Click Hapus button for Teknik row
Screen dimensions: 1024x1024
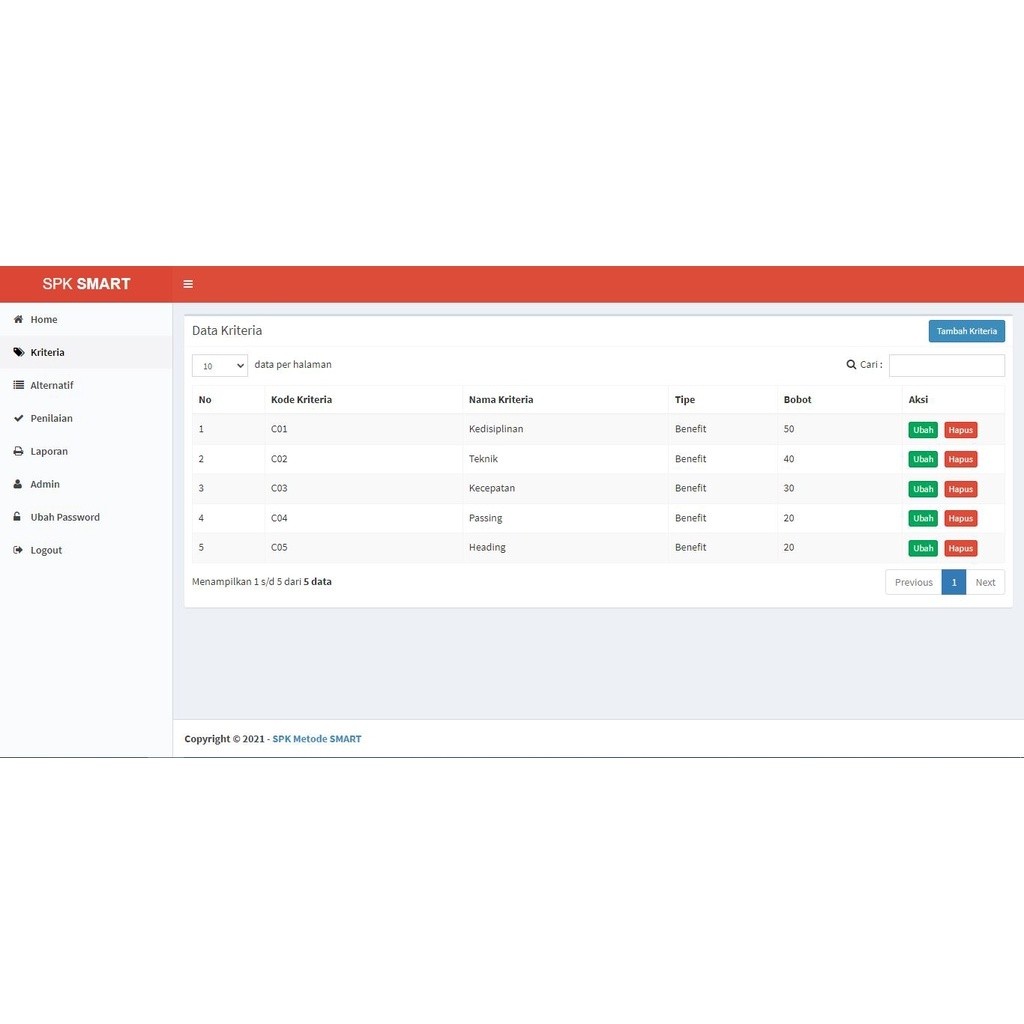[x=961, y=460]
